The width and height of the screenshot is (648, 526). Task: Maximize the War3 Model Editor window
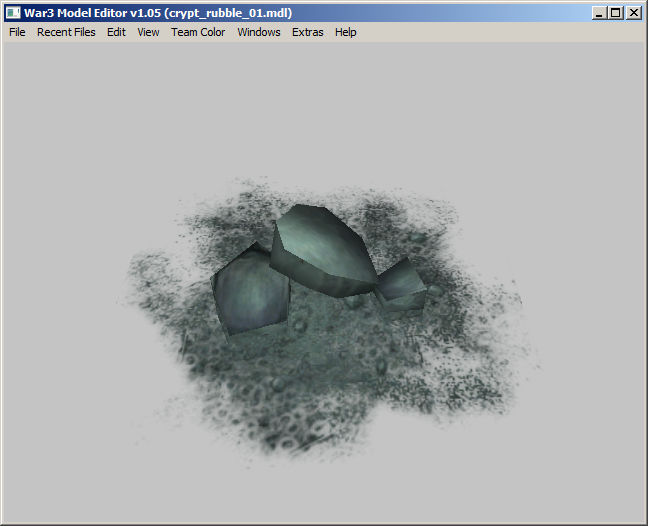tap(616, 13)
